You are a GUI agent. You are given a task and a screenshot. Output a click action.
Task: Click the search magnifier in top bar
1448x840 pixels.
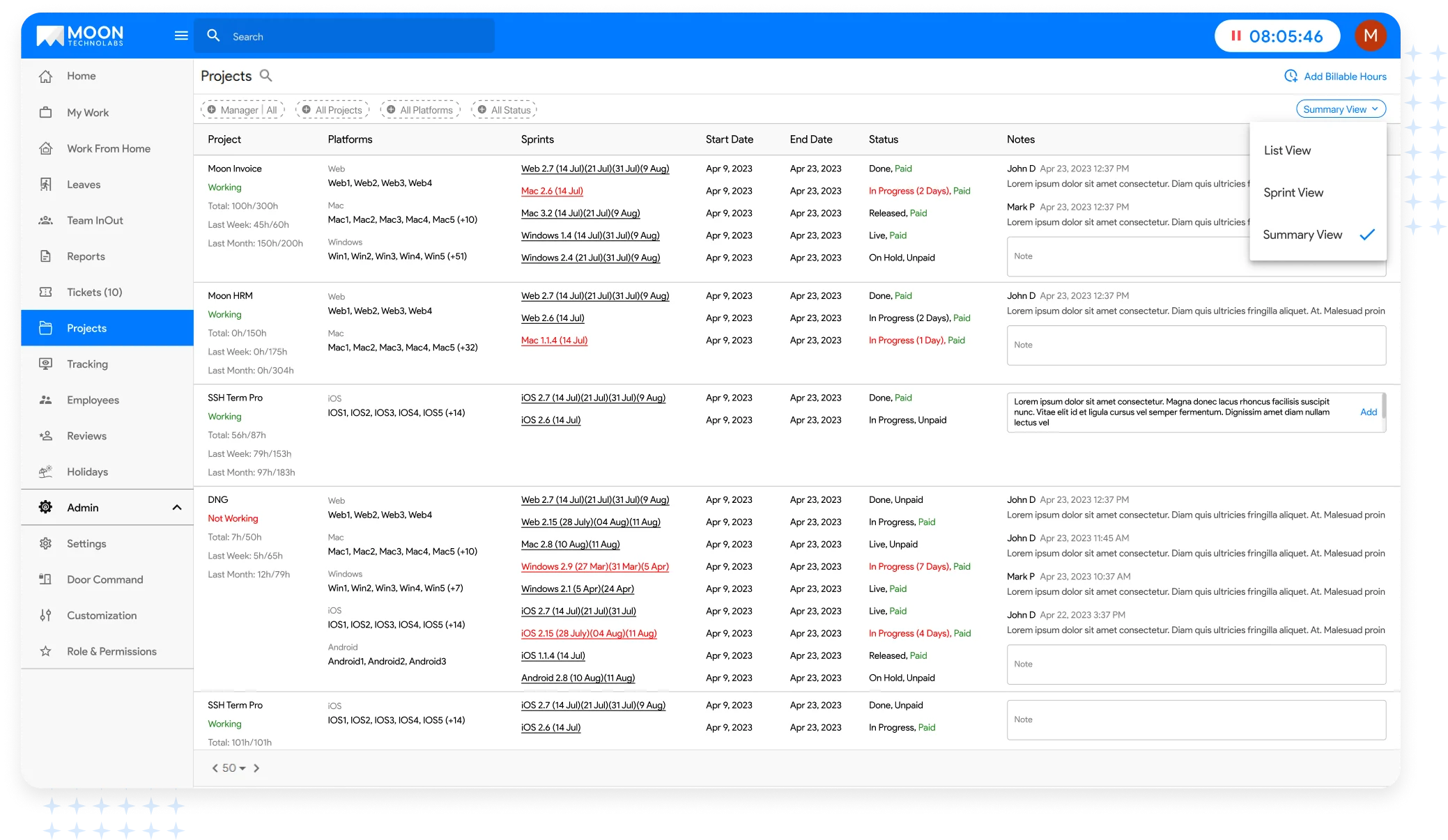tap(214, 36)
